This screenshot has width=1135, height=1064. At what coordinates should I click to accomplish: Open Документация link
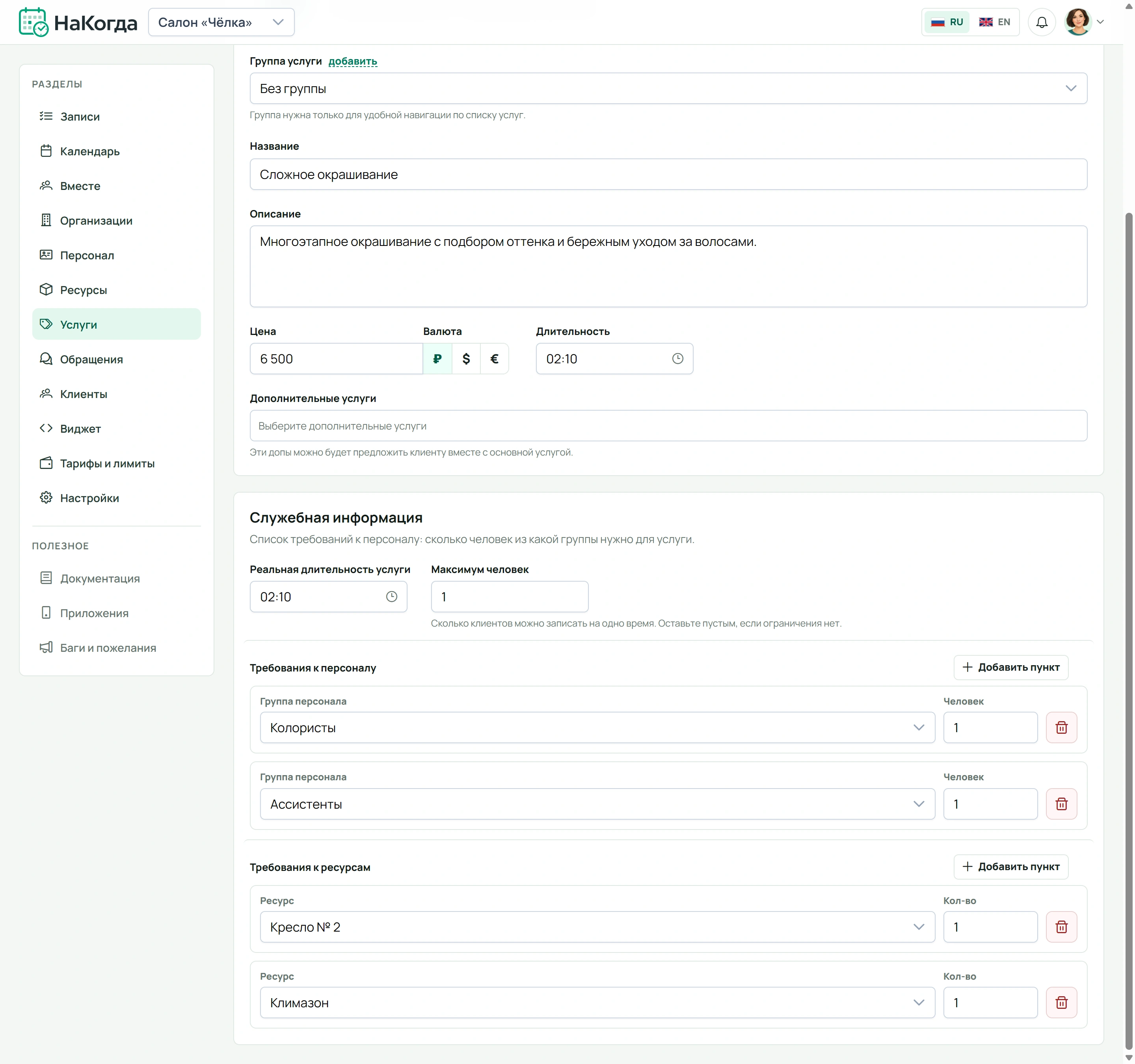(x=117, y=578)
